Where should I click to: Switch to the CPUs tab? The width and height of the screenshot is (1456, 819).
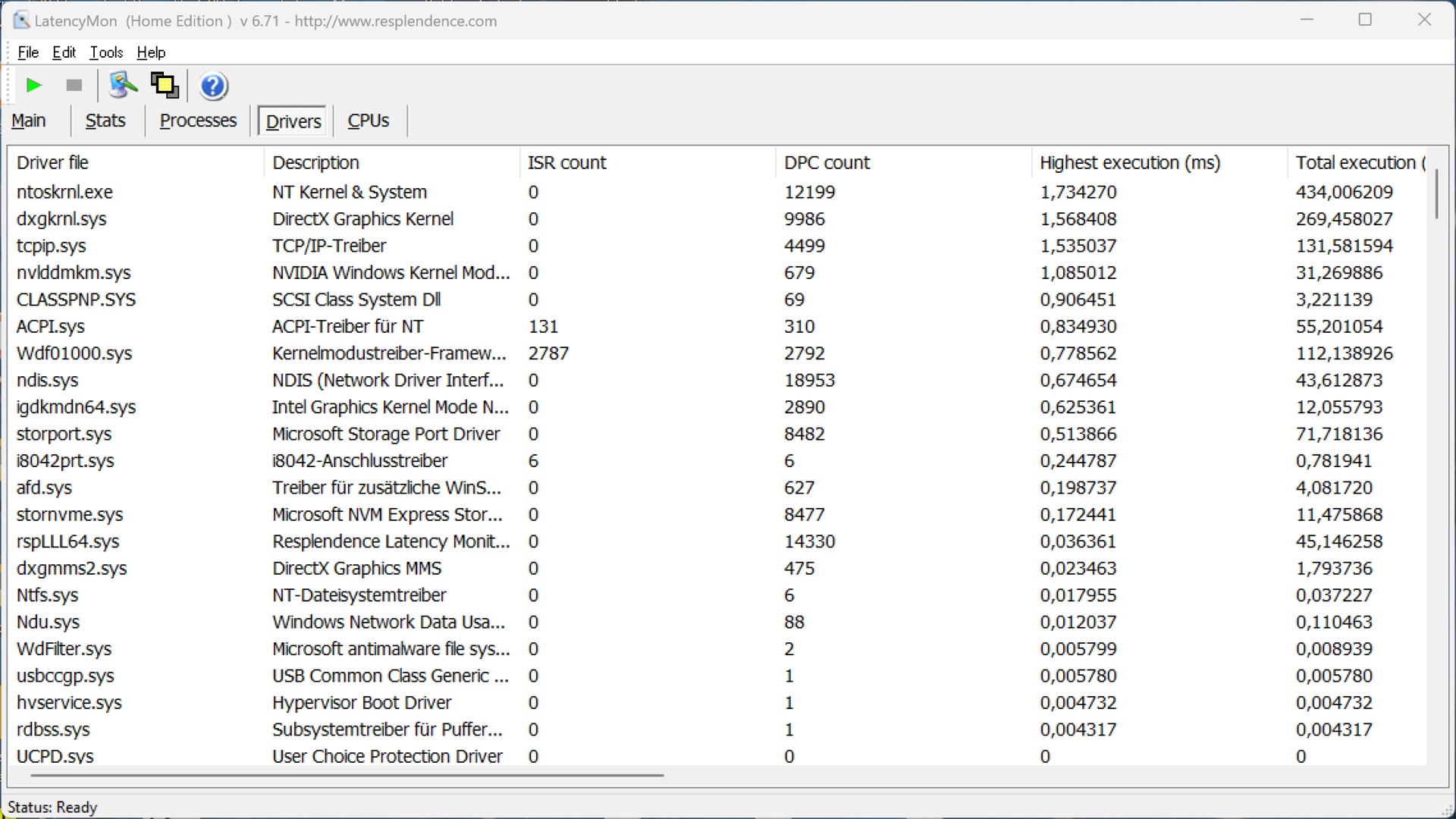(x=369, y=121)
